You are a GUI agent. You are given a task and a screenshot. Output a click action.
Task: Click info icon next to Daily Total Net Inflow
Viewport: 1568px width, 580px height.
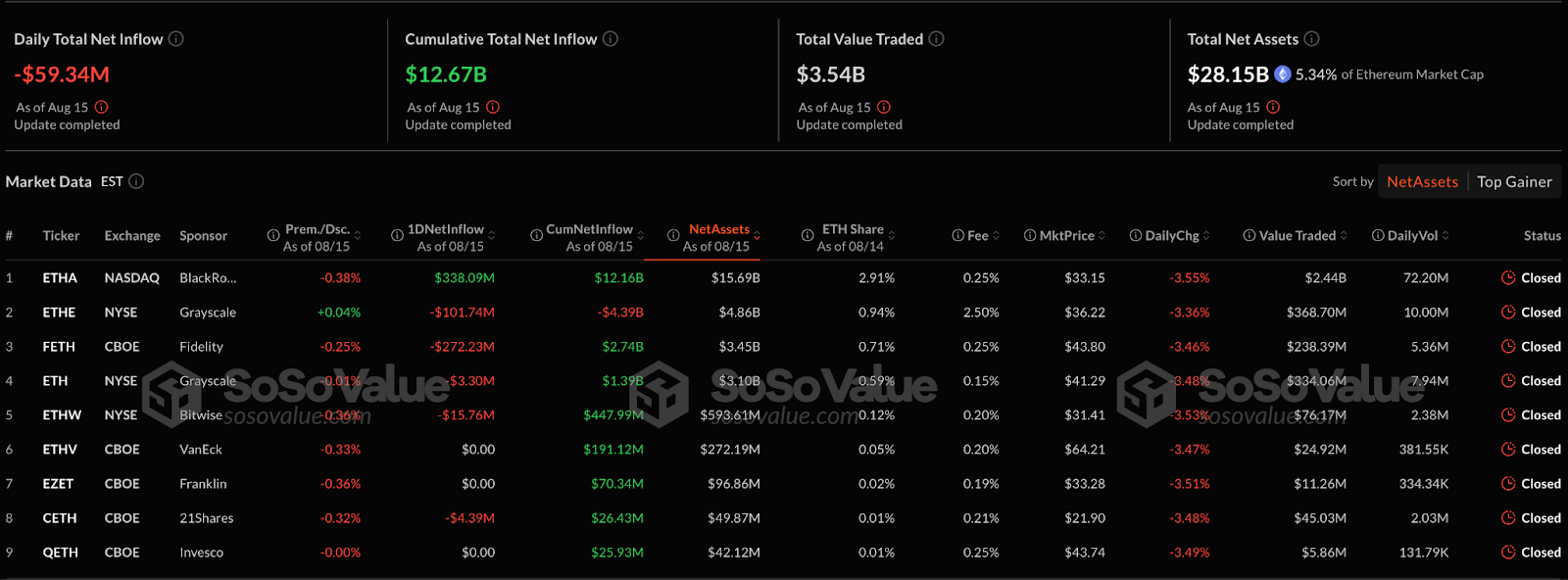point(176,39)
